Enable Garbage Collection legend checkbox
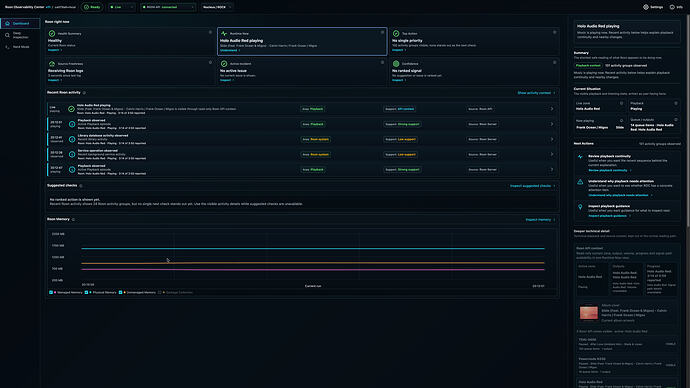Viewport: 690px width, 388px height. pos(159,292)
